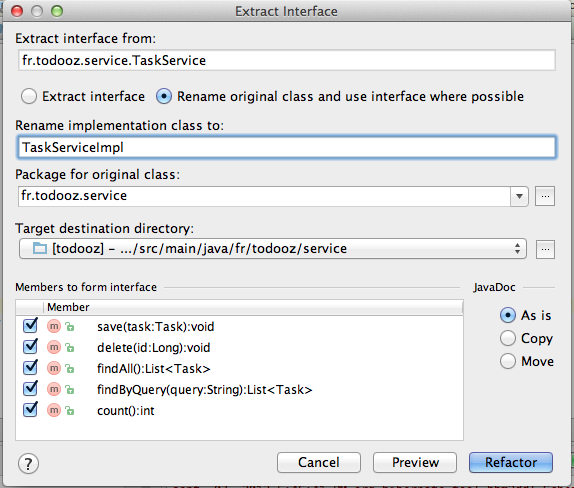Open destination directory ellipsis browse button

coord(545,249)
